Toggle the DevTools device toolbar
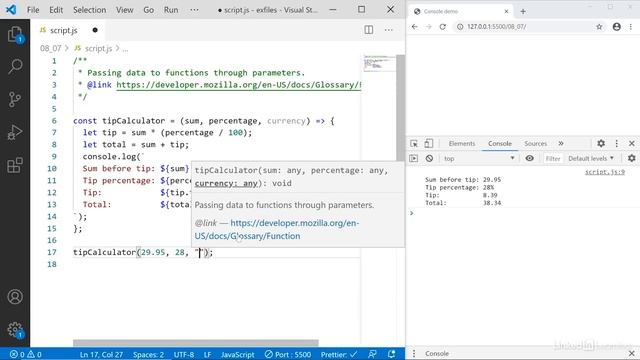The image size is (640, 360). click(x=429, y=143)
